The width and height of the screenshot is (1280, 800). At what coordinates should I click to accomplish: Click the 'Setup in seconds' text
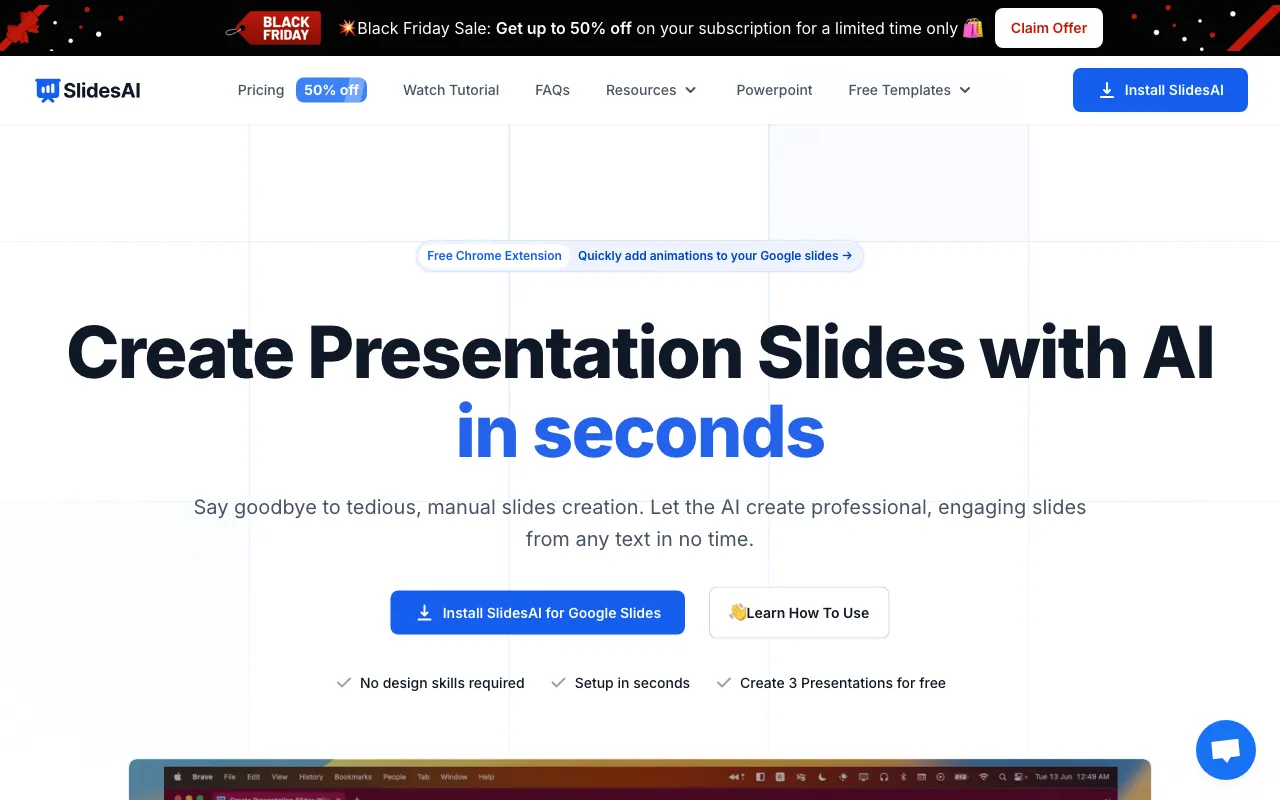pyautogui.click(x=632, y=683)
